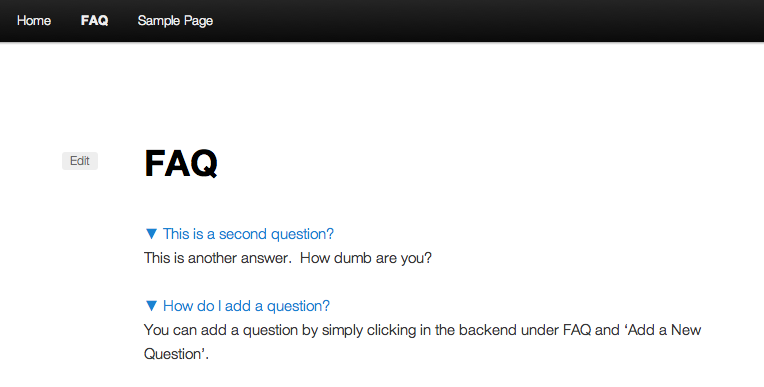The height and width of the screenshot is (387, 764).
Task: Click the word 'Question' on the last answer line
Action: (x=173, y=354)
